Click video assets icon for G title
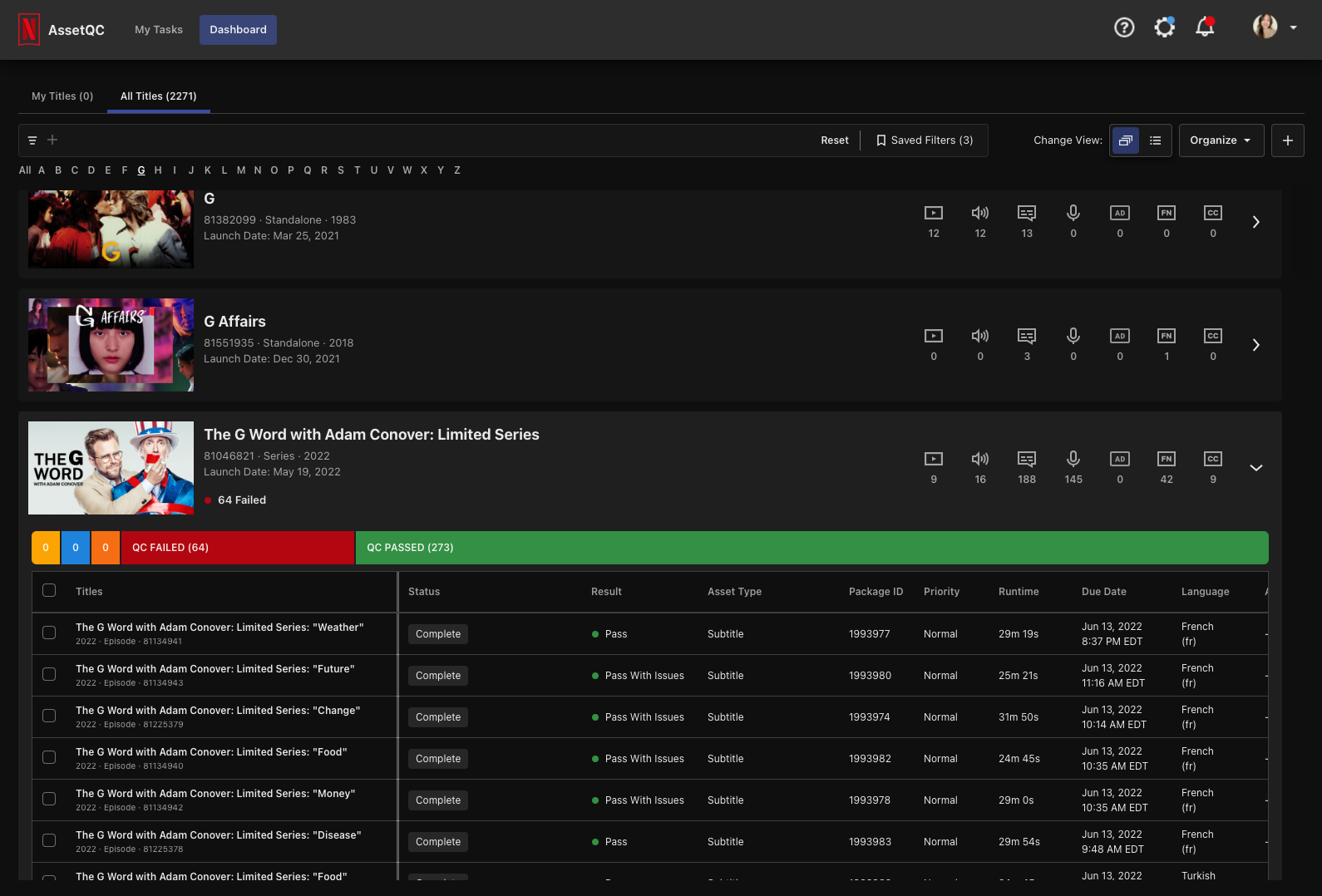This screenshot has width=1322, height=896. pyautogui.click(x=934, y=213)
